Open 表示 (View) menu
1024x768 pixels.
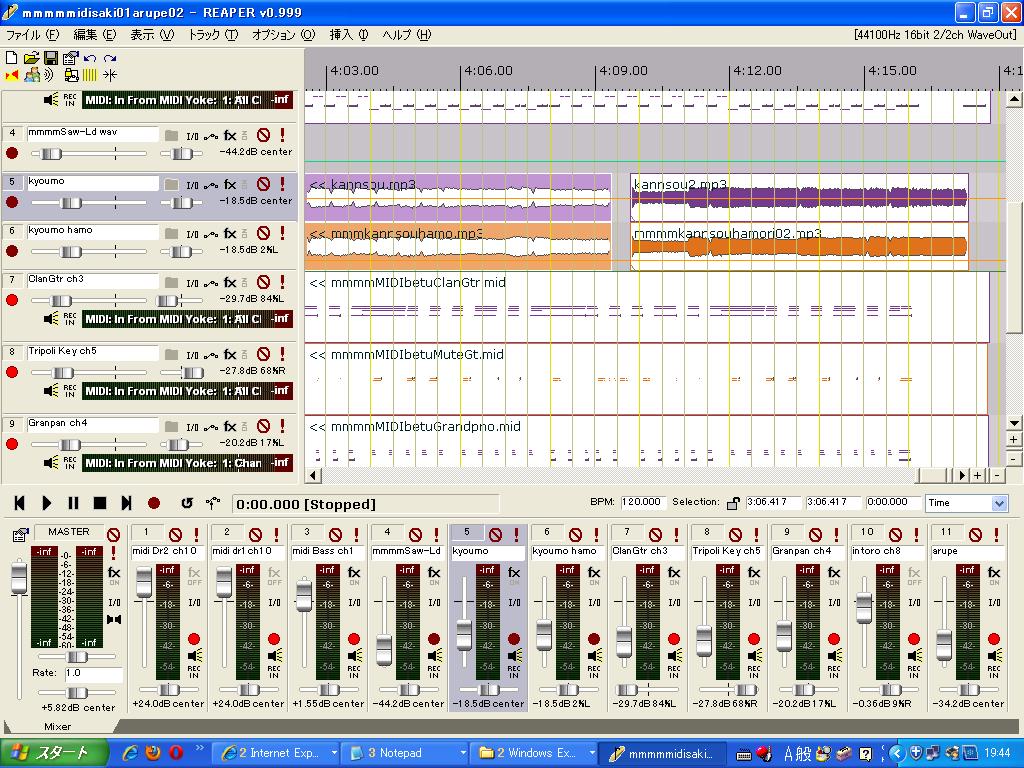coord(152,35)
